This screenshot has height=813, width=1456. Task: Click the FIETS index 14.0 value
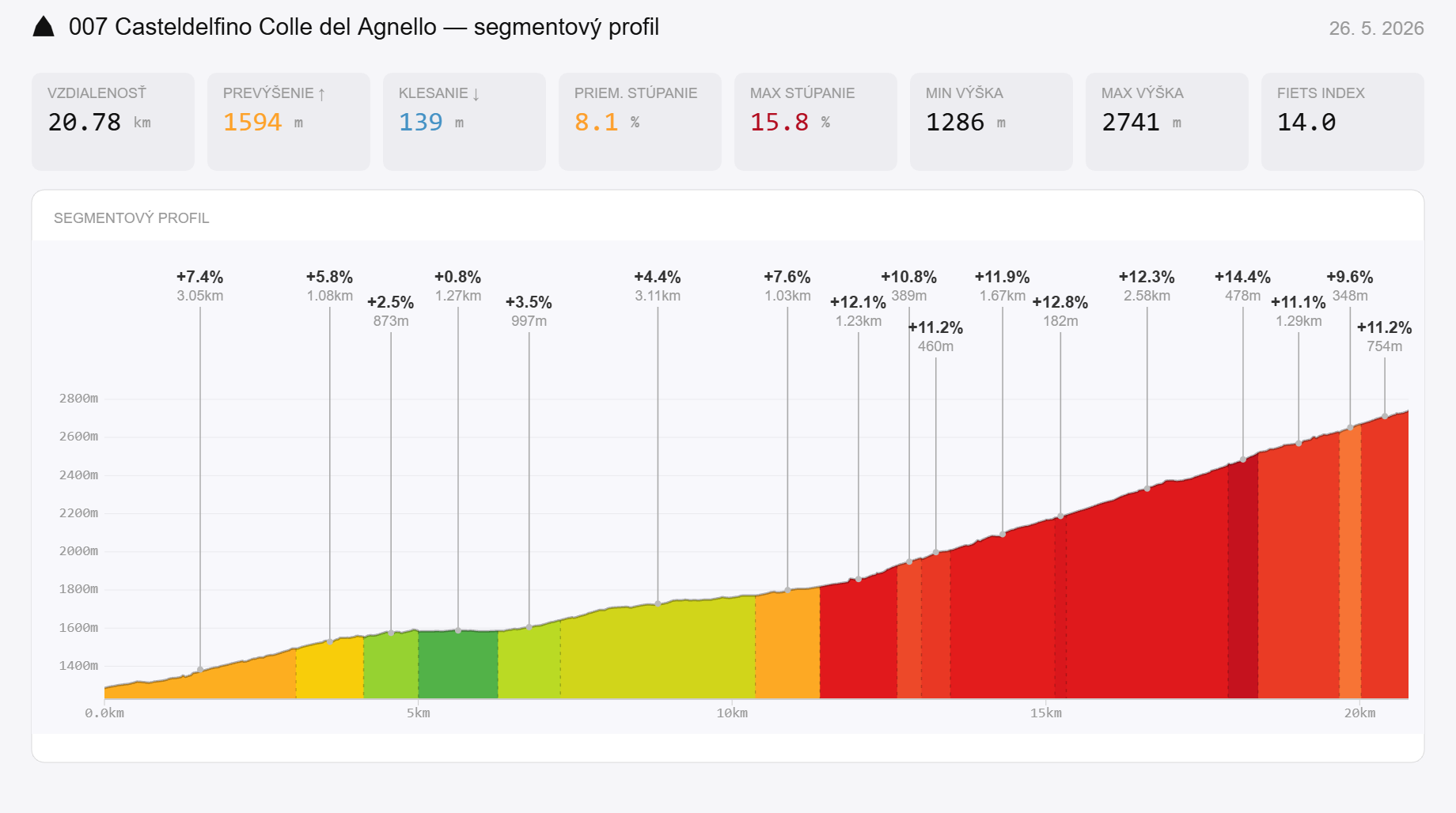[x=1306, y=123]
